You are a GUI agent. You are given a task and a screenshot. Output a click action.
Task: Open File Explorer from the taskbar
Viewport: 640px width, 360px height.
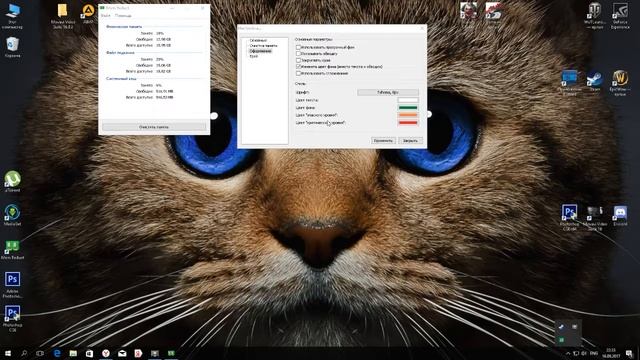pos(73,353)
